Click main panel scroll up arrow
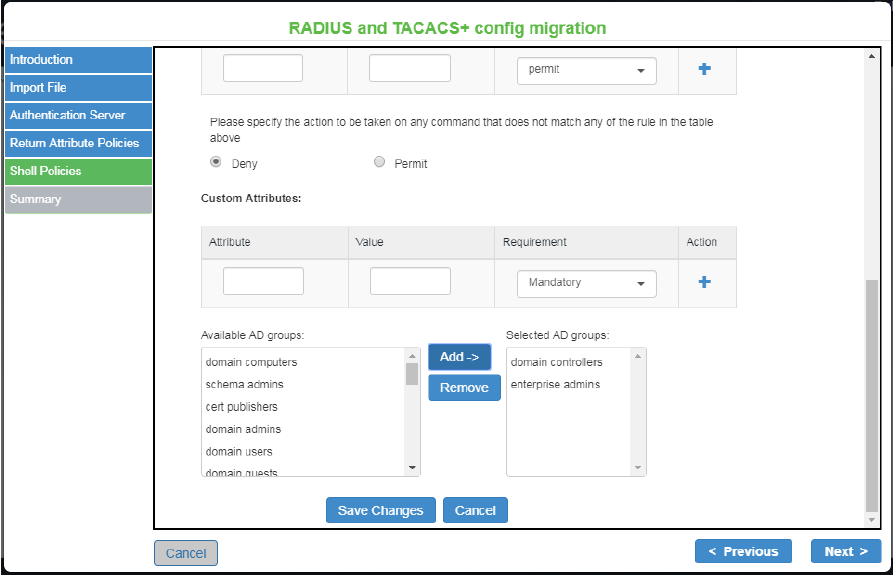 click(871, 56)
